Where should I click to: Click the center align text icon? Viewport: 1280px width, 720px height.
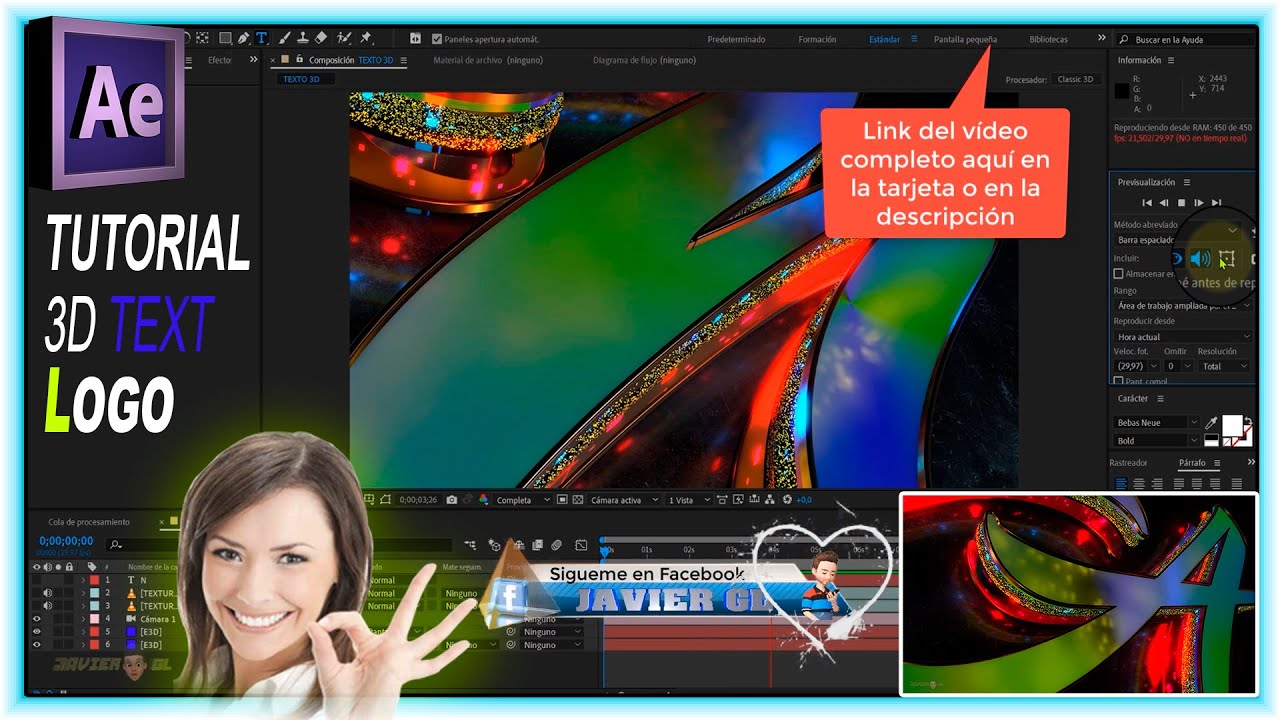pyautogui.click(x=1139, y=484)
